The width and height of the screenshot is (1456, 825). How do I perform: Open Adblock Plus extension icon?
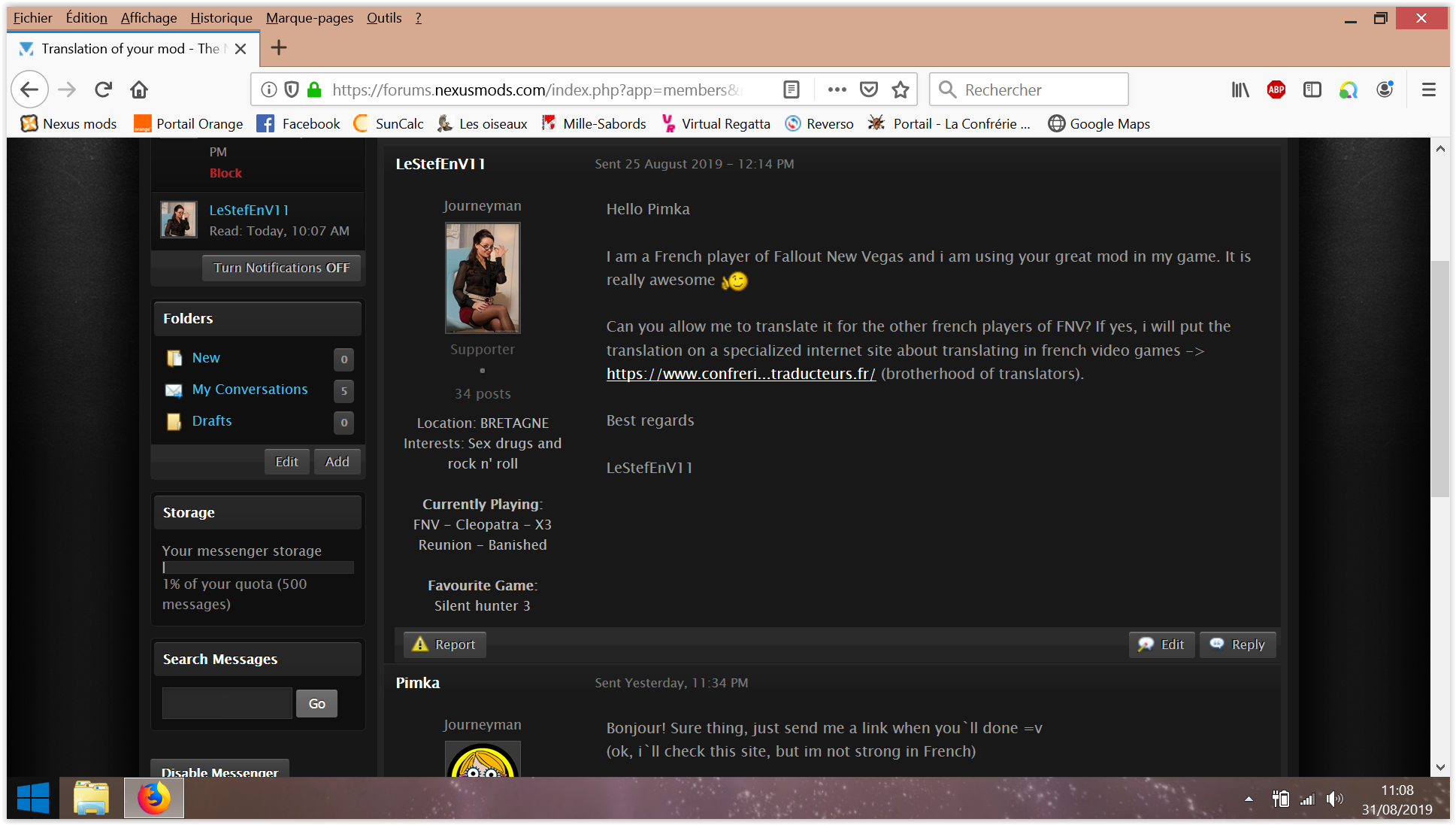pos(1276,90)
